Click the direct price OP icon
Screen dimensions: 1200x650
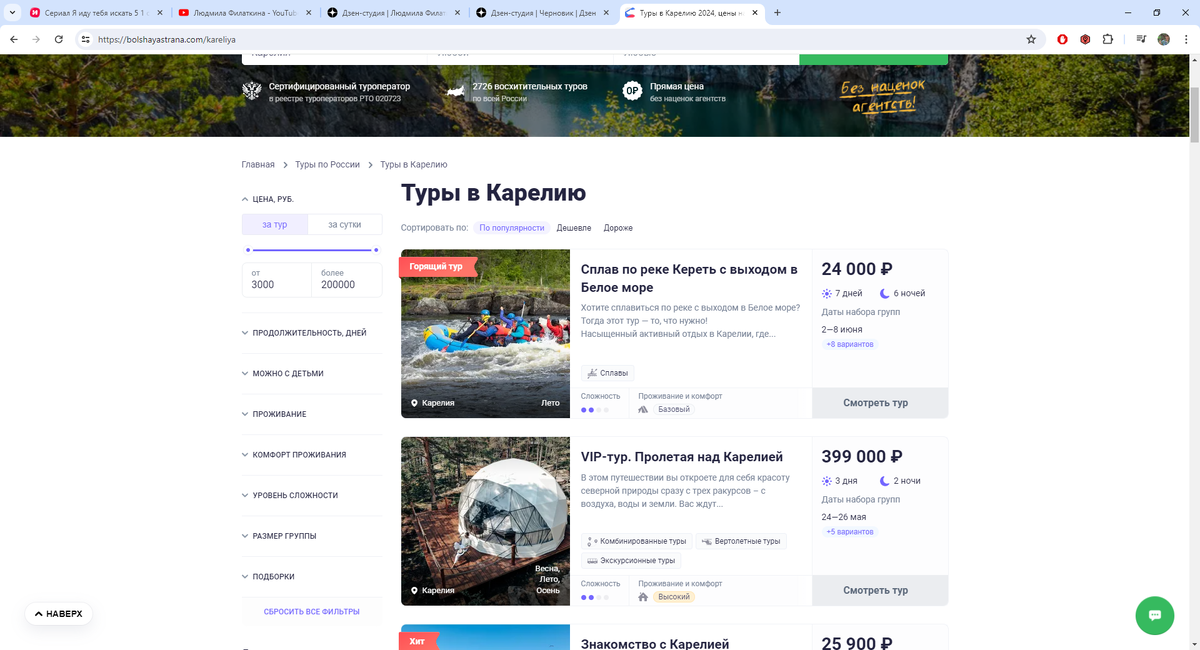tap(632, 91)
